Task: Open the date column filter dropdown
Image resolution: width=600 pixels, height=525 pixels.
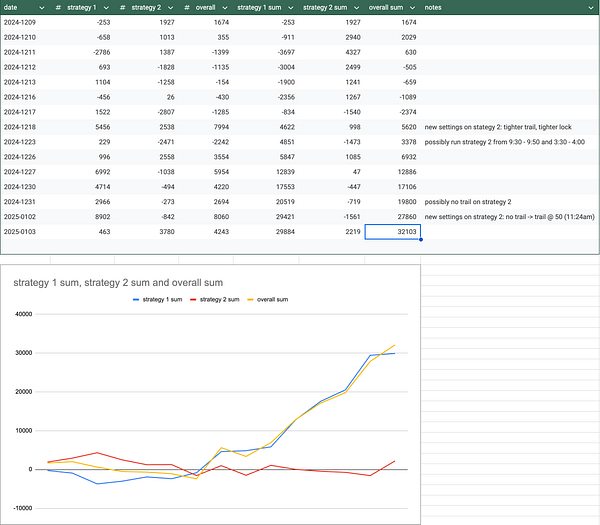Action: (x=42, y=8)
